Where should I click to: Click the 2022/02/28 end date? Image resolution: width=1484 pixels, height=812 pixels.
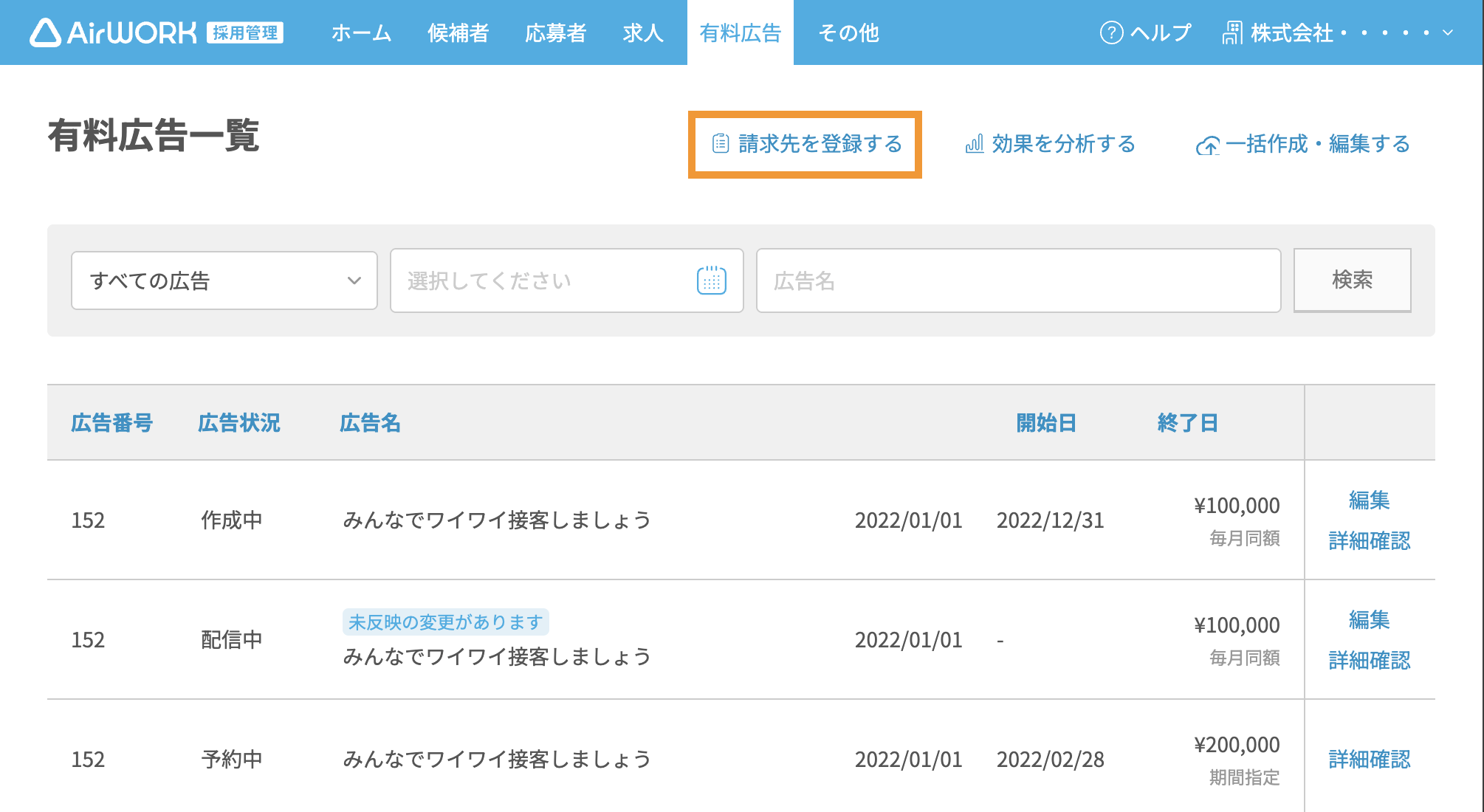(1051, 760)
